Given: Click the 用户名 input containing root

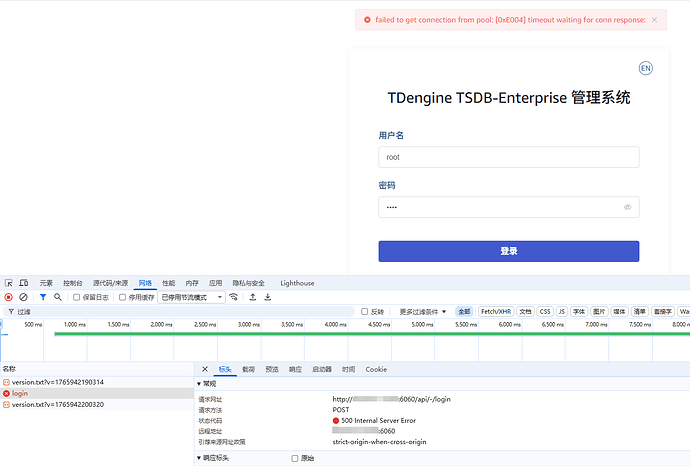Looking at the screenshot, I should click(508, 157).
